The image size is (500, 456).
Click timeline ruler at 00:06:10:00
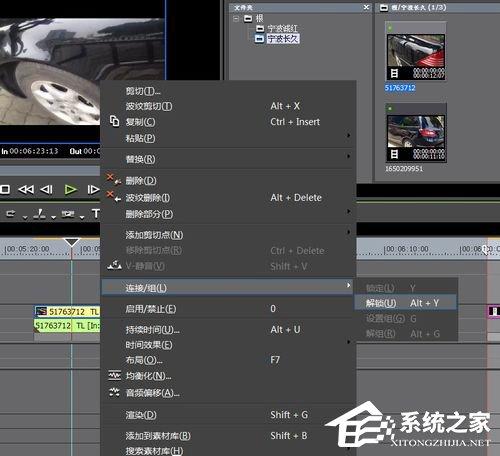[406, 249]
